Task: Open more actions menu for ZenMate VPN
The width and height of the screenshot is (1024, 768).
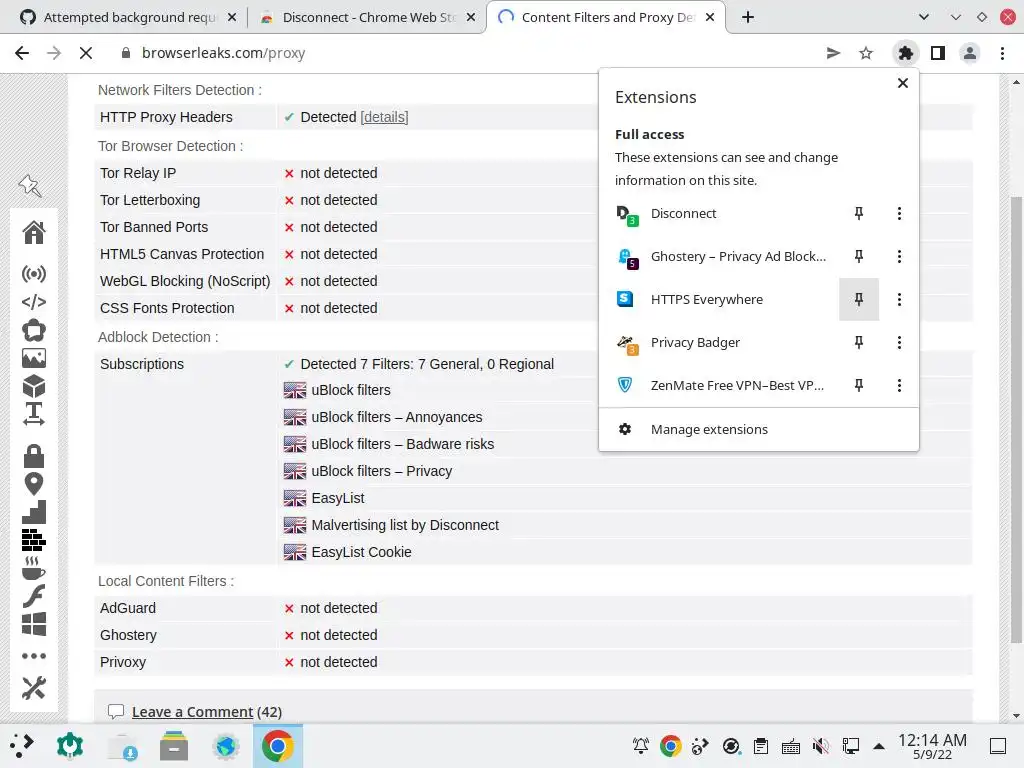Action: point(899,385)
